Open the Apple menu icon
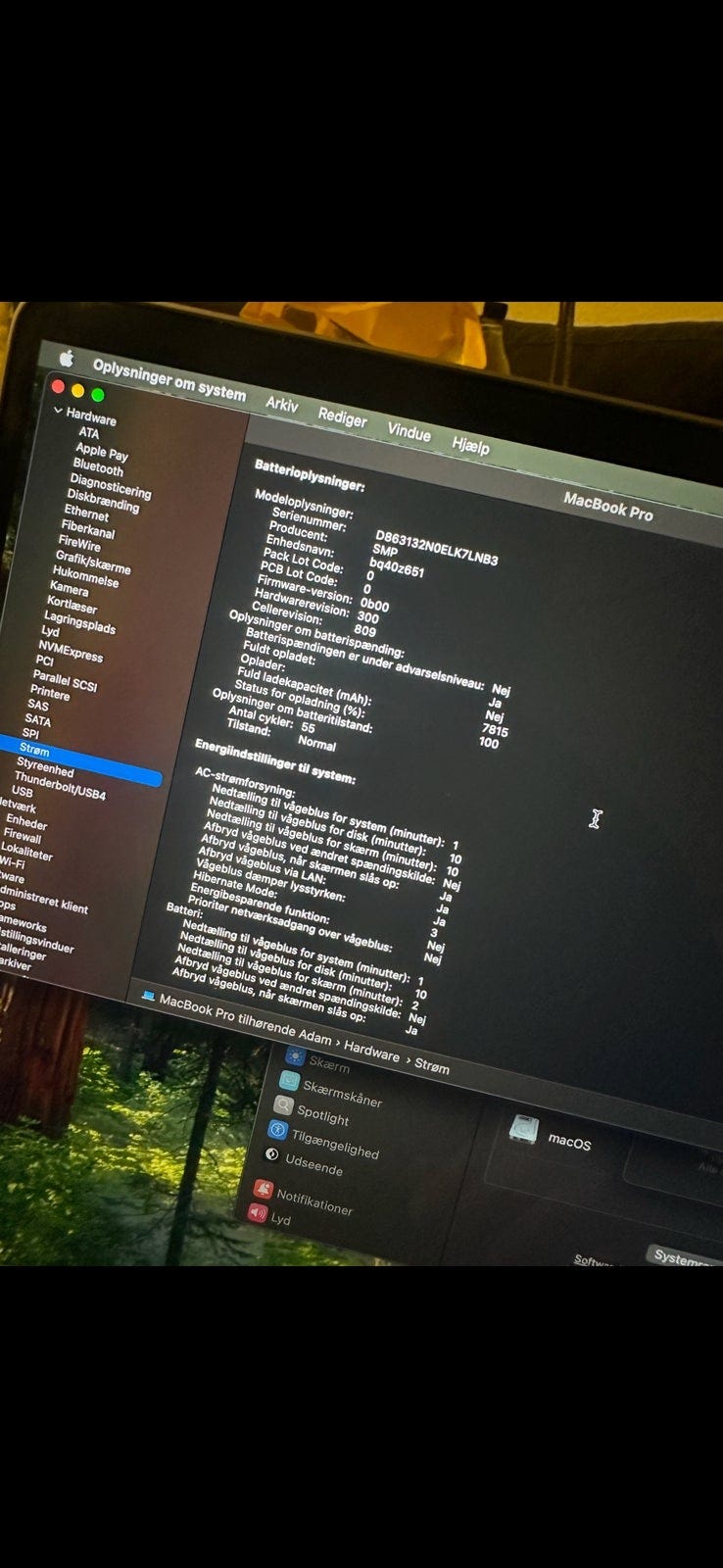Screen dimensions: 723x1568 coord(67,358)
